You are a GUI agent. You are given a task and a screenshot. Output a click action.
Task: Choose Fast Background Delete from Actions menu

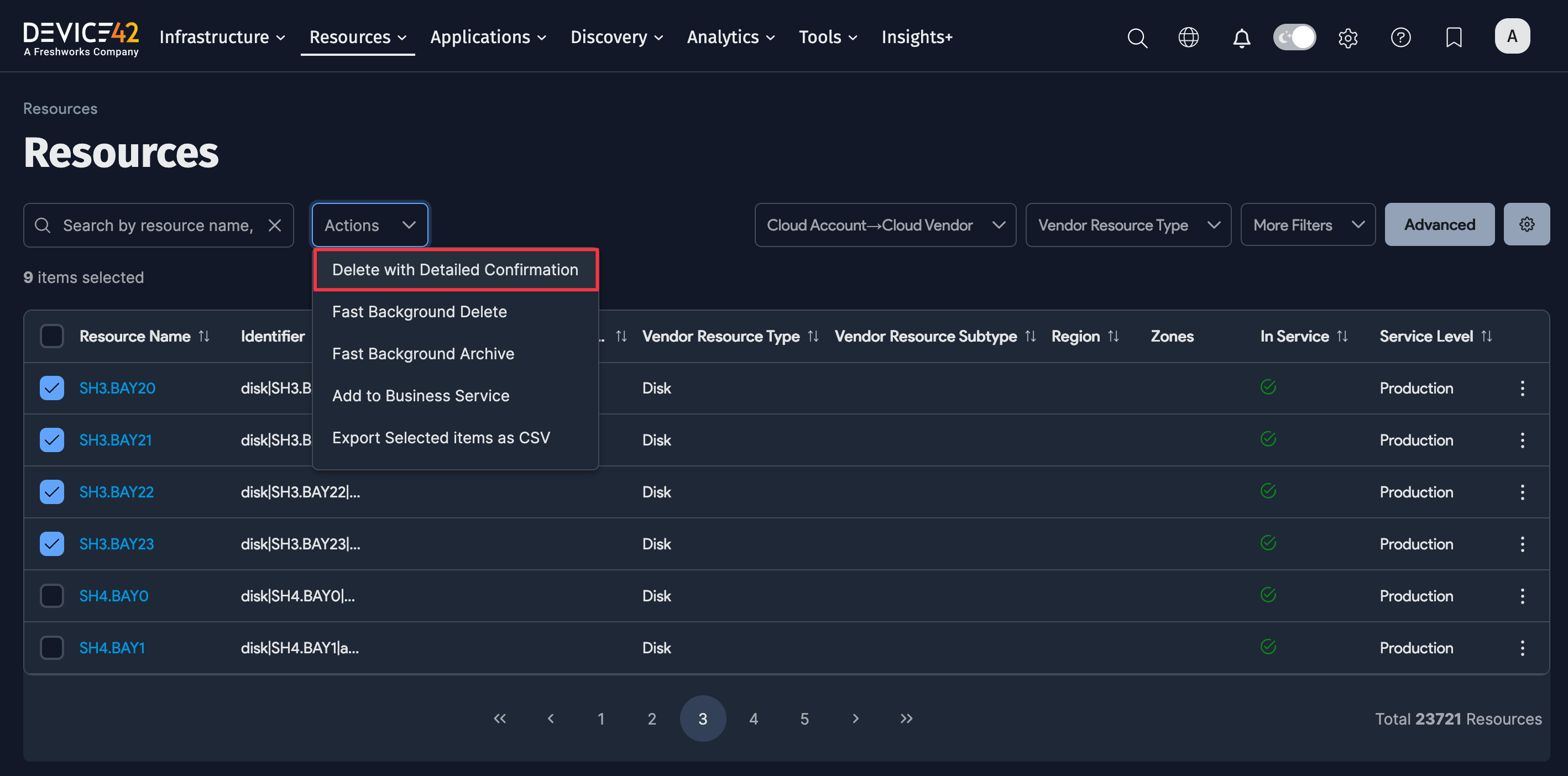tap(420, 311)
